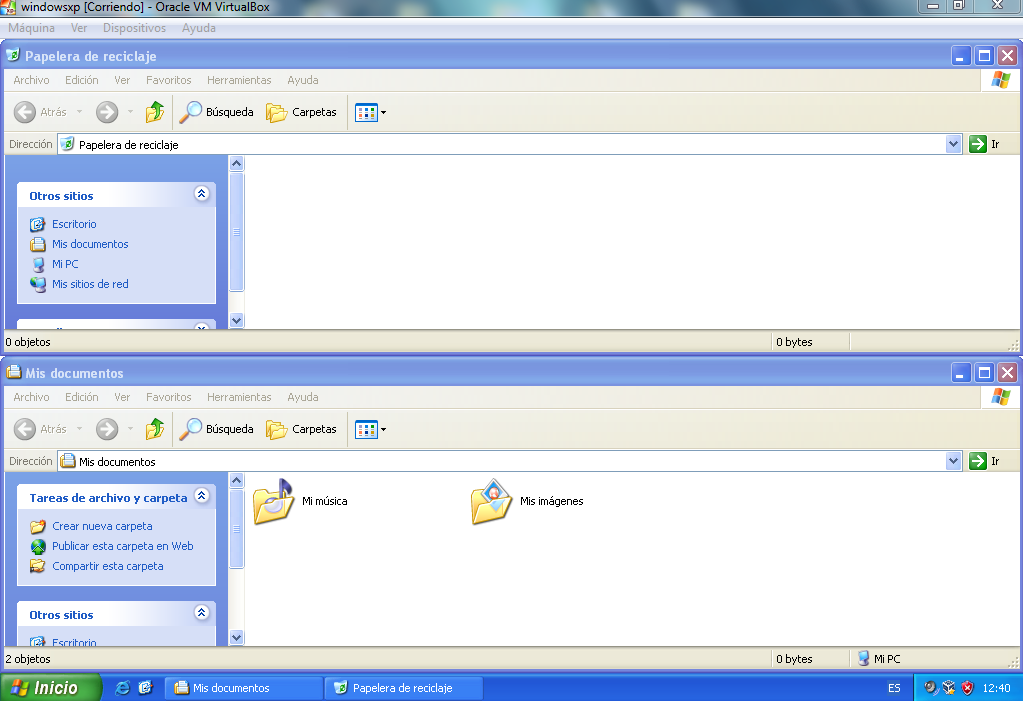Click Búsqueda in Papelera de reciclaje toolbar
Screen dimensions: 1023x701
[217, 112]
